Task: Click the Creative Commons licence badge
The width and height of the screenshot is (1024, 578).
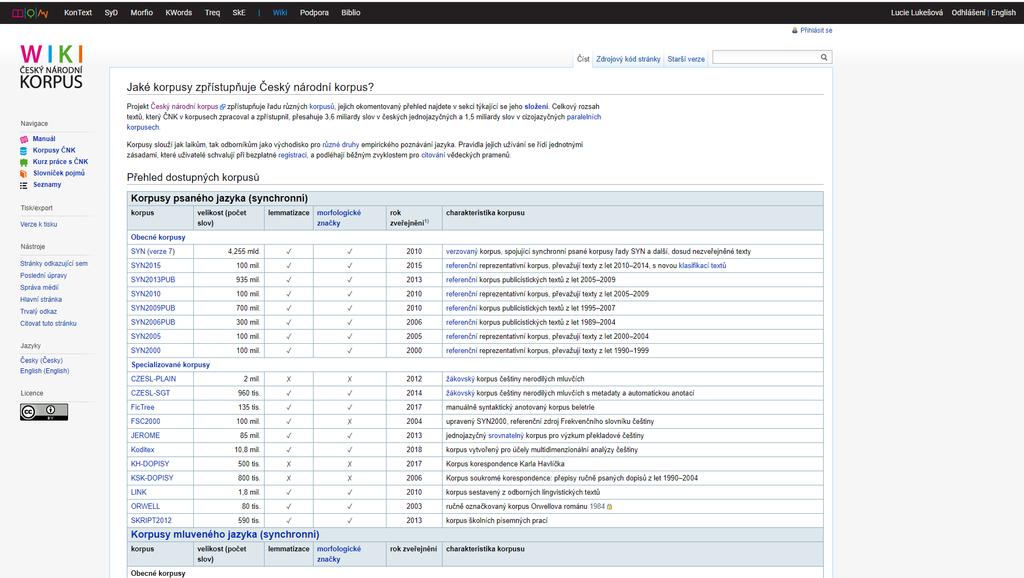Action: tap(44, 411)
